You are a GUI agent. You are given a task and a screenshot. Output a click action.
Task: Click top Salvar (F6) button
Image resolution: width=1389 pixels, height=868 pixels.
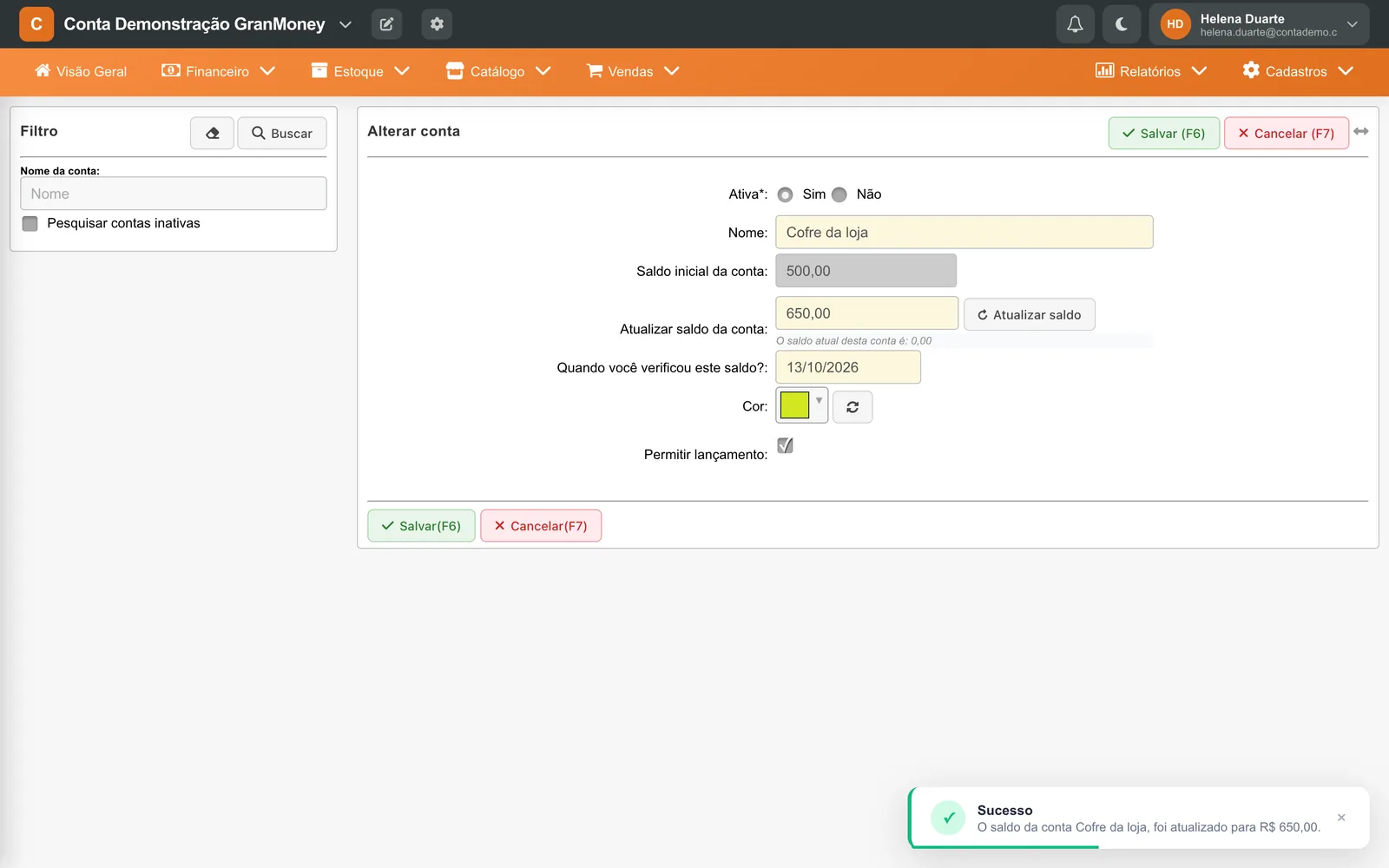point(1164,133)
